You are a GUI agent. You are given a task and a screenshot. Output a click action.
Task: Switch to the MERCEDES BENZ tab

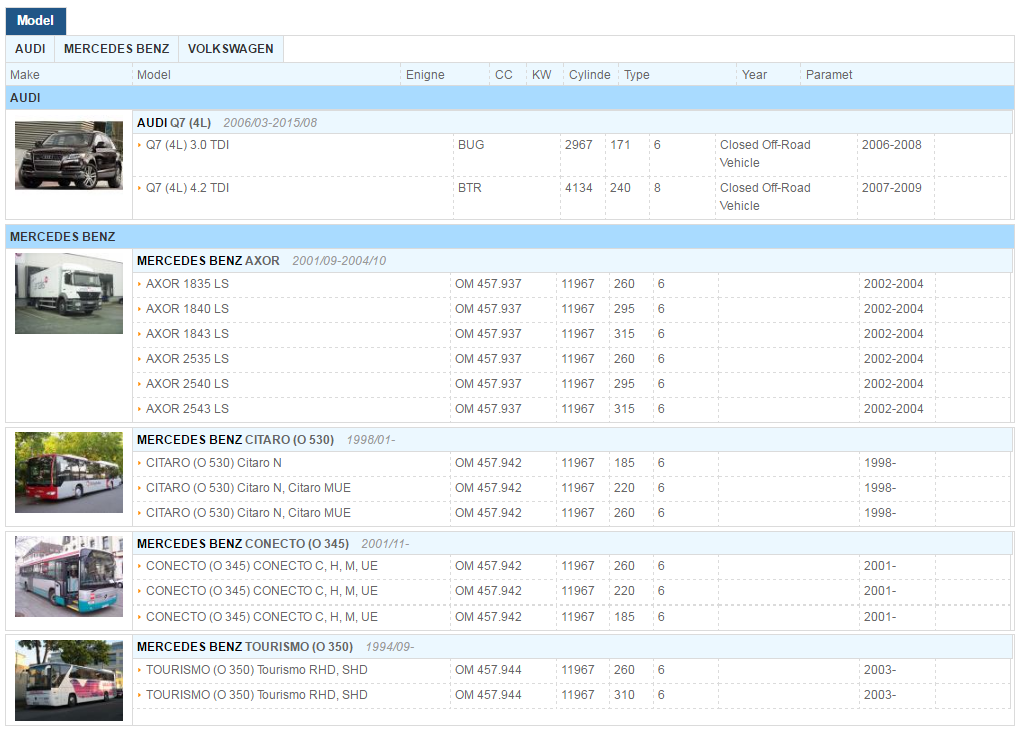click(116, 49)
